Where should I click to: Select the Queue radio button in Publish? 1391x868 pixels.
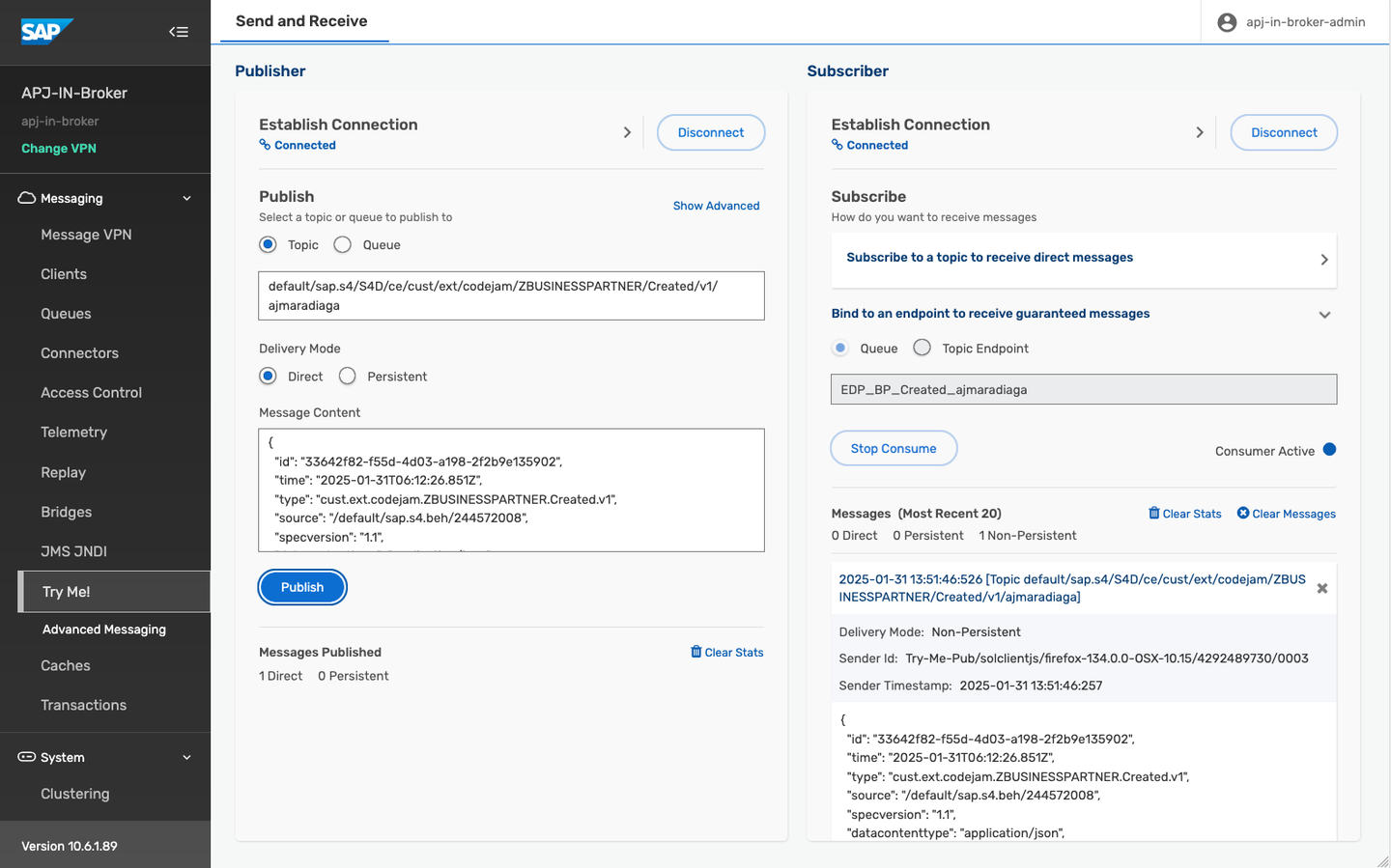pos(343,244)
